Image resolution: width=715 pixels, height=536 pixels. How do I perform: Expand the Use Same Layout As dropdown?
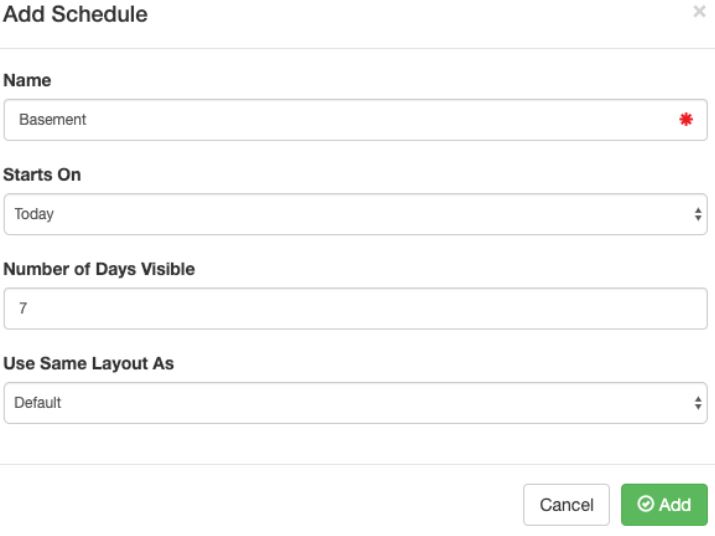point(355,403)
